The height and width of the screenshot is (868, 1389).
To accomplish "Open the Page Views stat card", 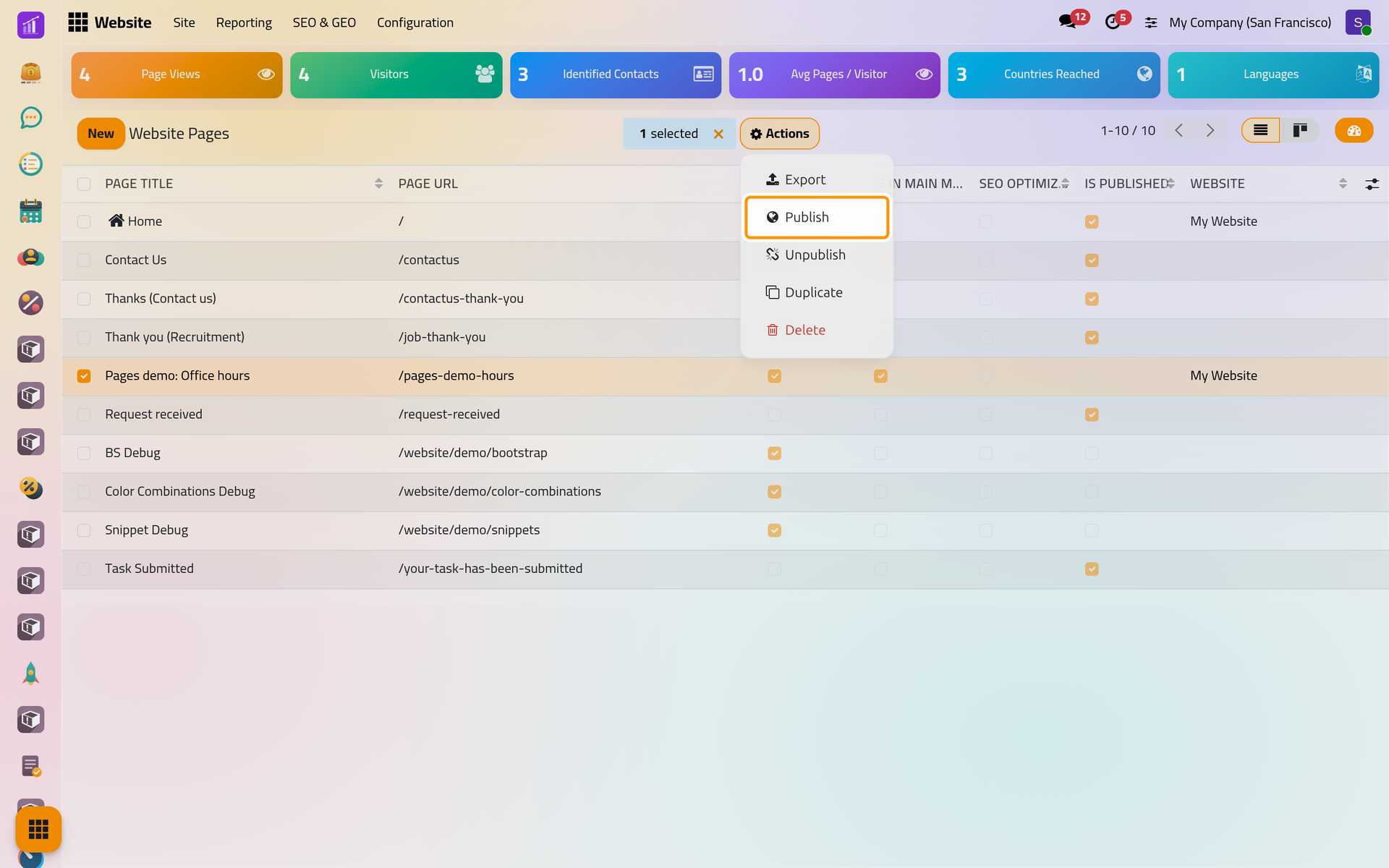I will pyautogui.click(x=177, y=75).
